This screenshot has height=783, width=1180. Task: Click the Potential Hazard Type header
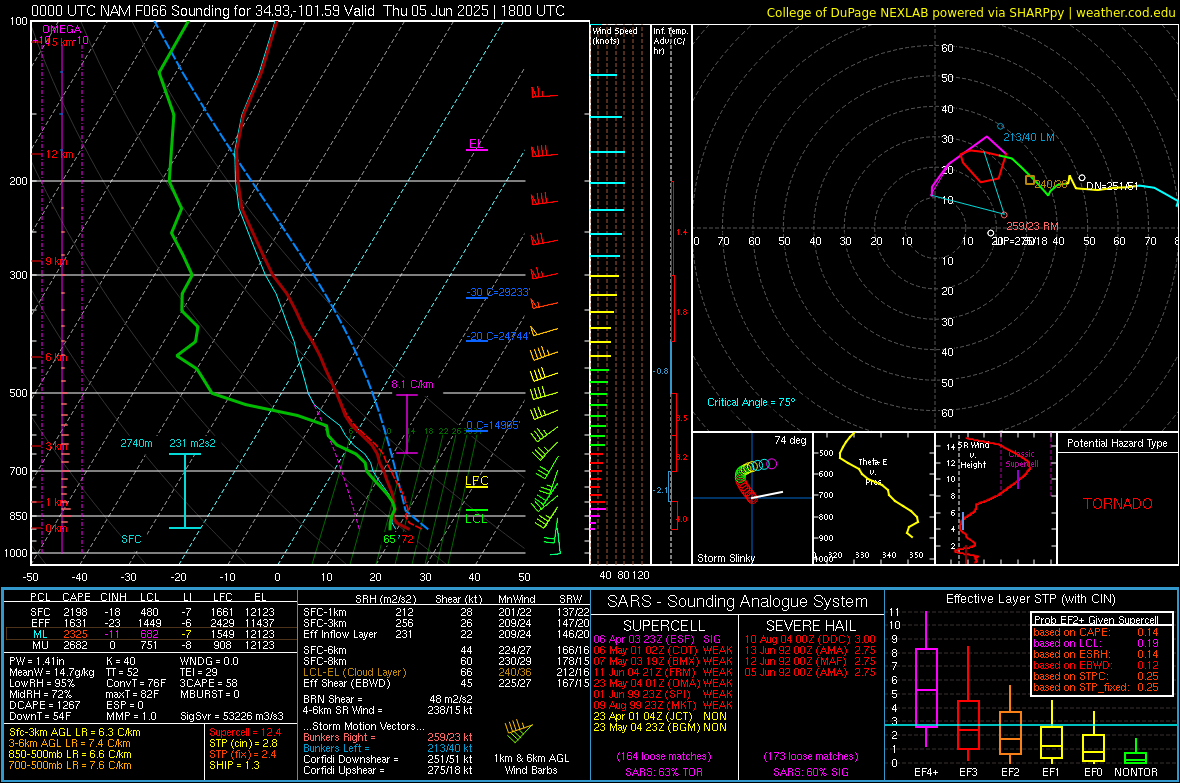pos(1117,443)
